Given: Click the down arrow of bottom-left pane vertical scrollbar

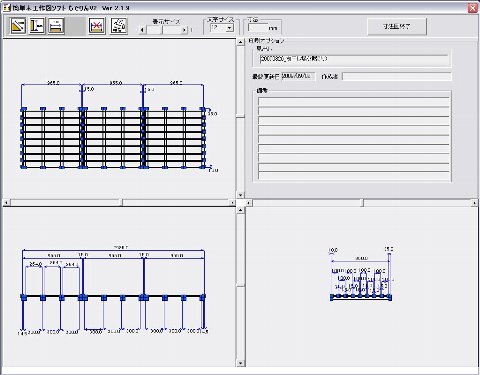Looking at the screenshot, I should click(240, 363).
